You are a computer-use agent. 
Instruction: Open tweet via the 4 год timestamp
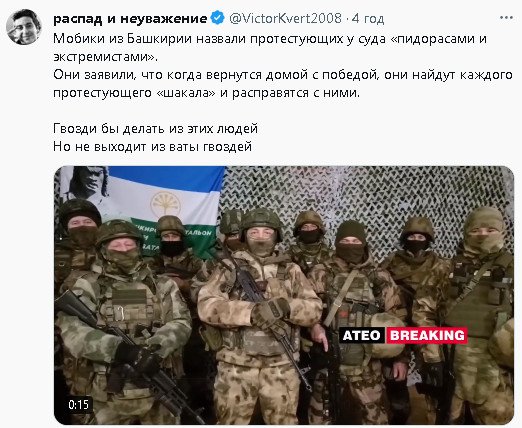[368, 18]
